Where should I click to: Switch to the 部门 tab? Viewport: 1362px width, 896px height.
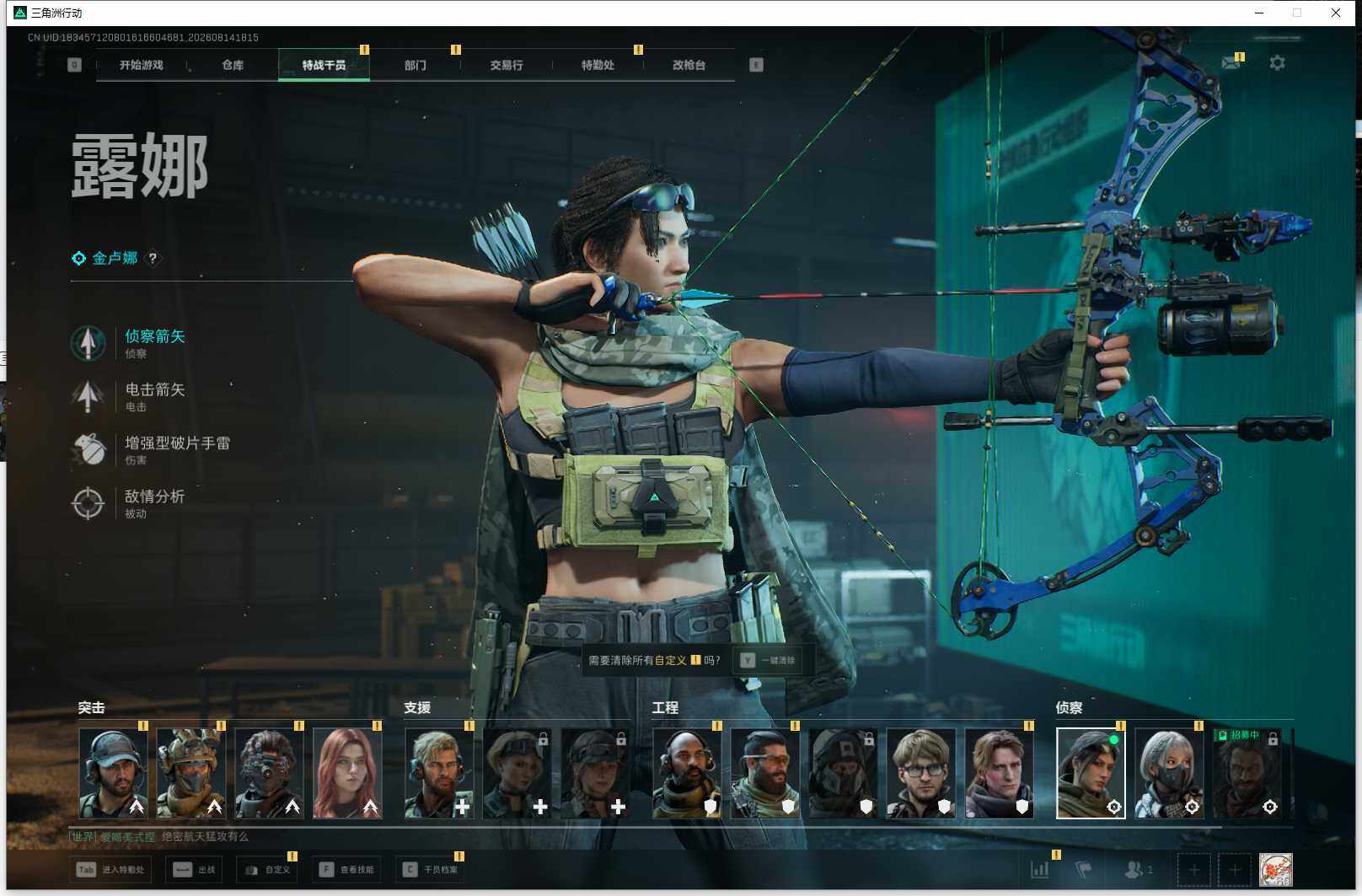415,65
